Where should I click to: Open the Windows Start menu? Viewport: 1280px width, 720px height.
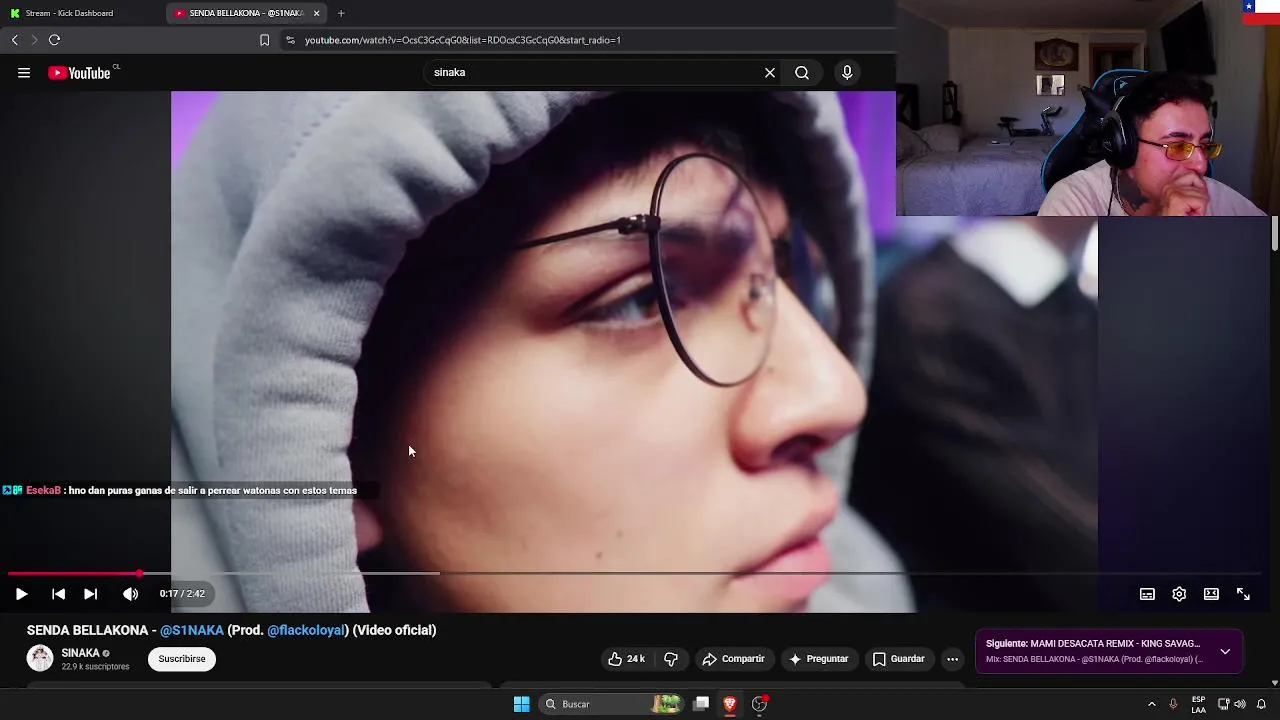[x=521, y=704]
